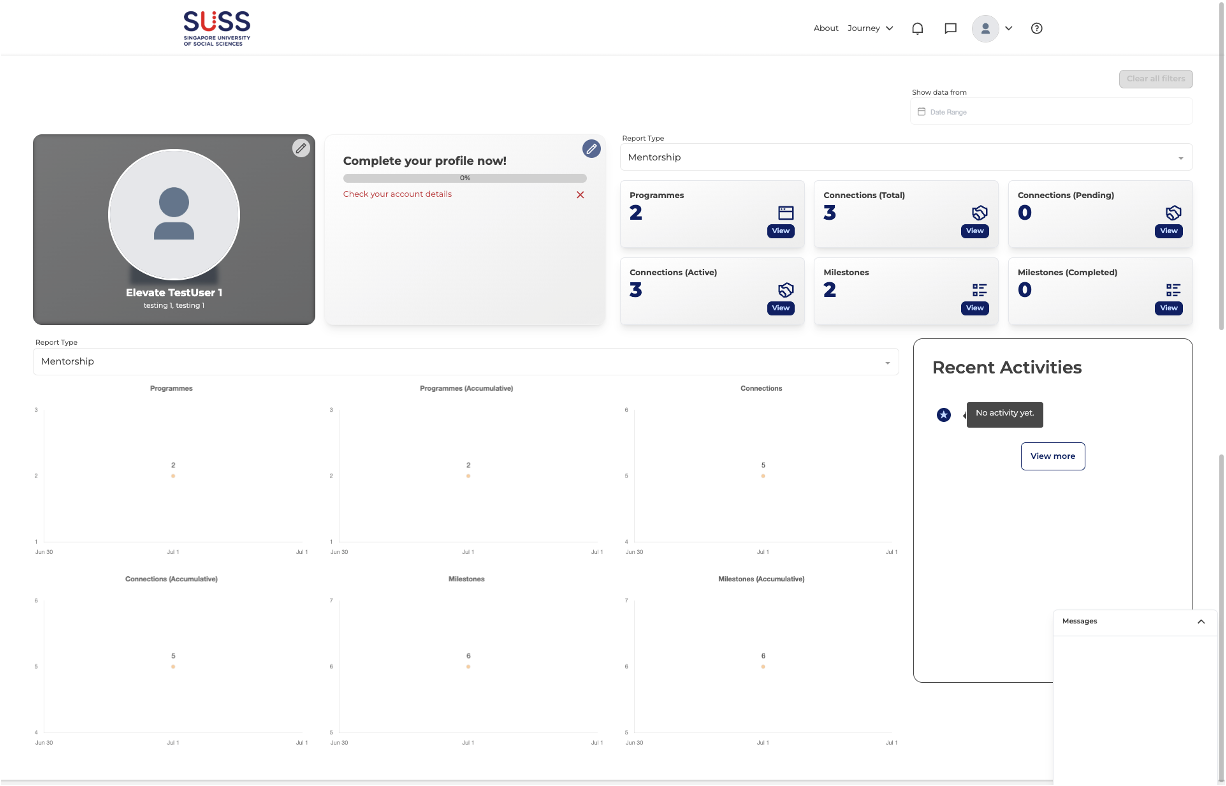Click the Date Range input field
The height and width of the screenshot is (786, 1226).
click(x=1051, y=112)
